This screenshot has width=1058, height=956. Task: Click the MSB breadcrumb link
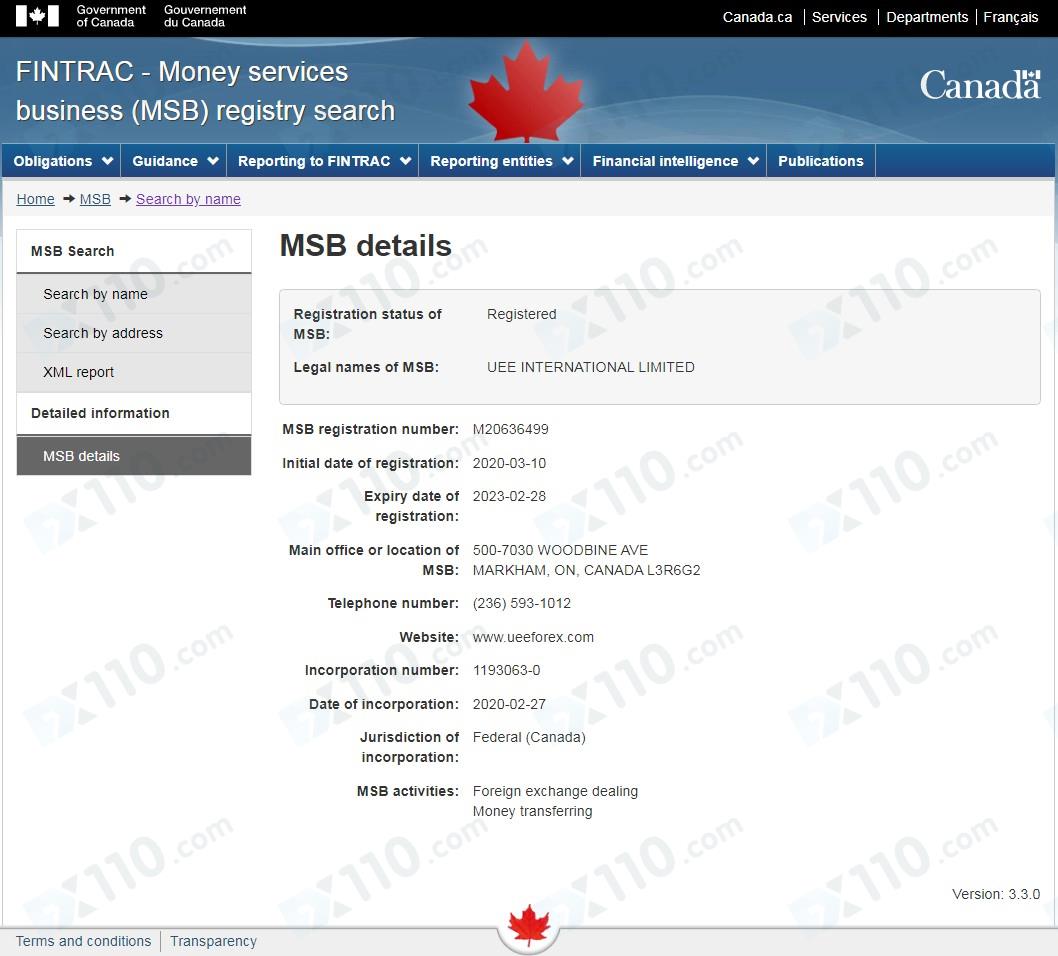pyautogui.click(x=95, y=199)
